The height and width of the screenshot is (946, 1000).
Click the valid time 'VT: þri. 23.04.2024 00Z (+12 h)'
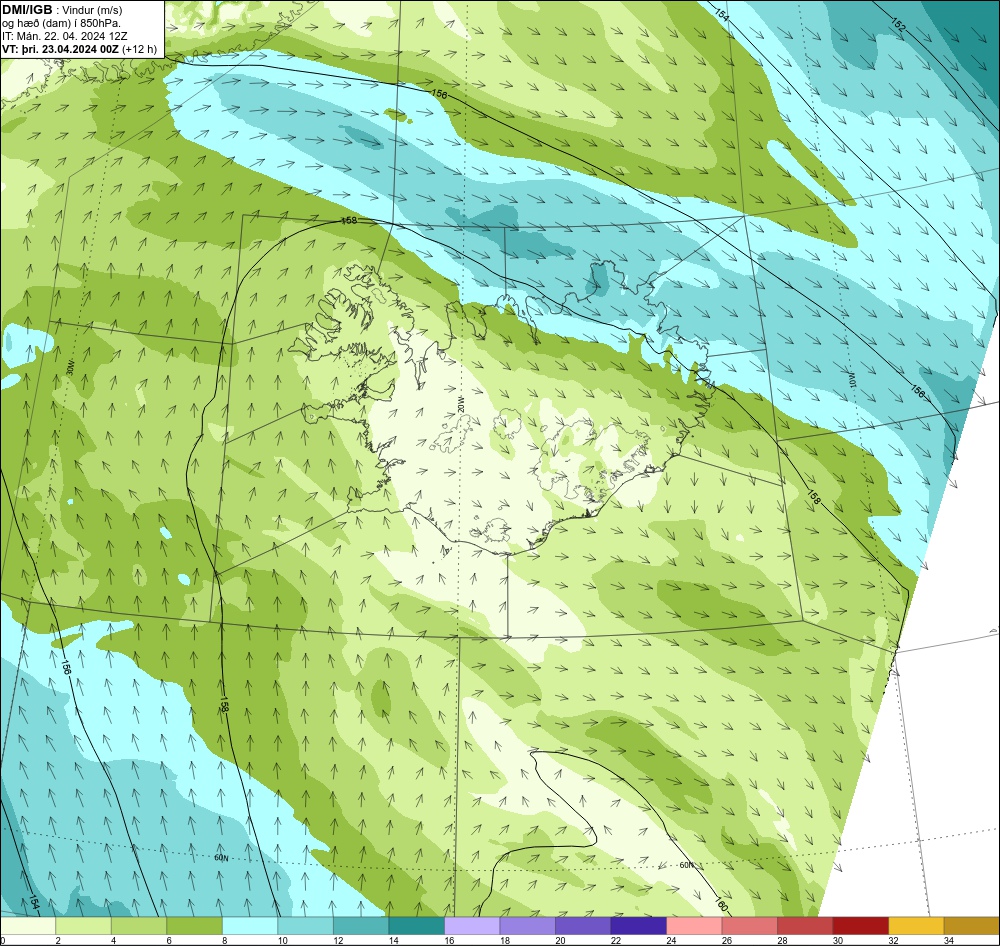(79, 48)
